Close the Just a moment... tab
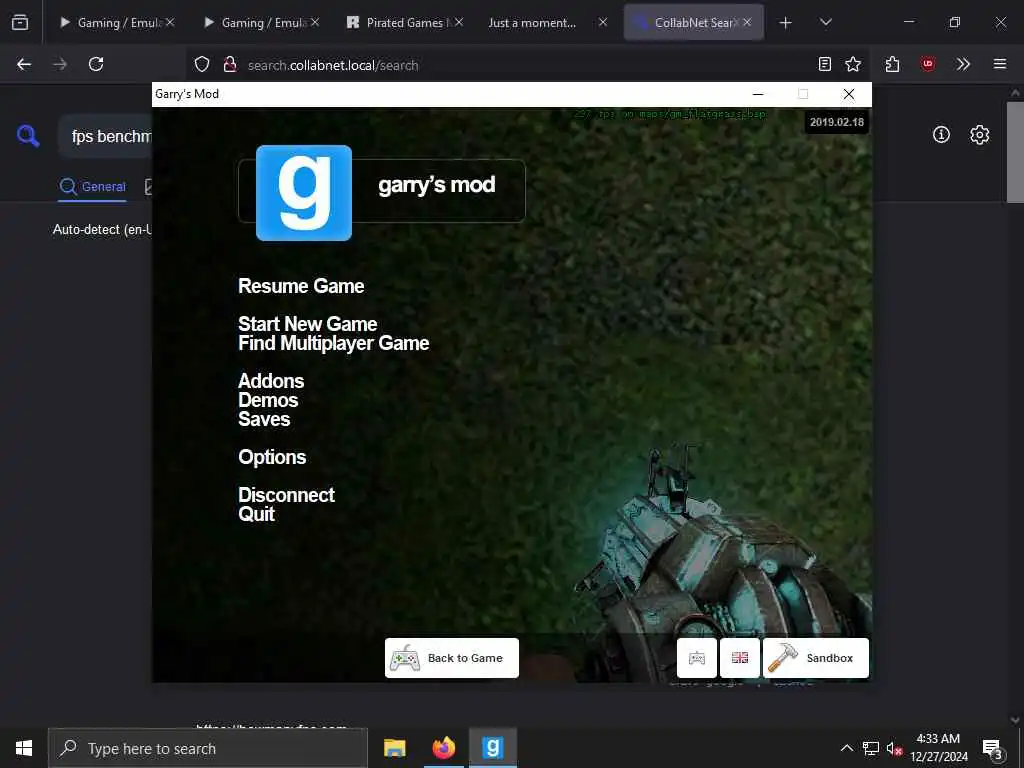1024x768 pixels. pos(603,22)
